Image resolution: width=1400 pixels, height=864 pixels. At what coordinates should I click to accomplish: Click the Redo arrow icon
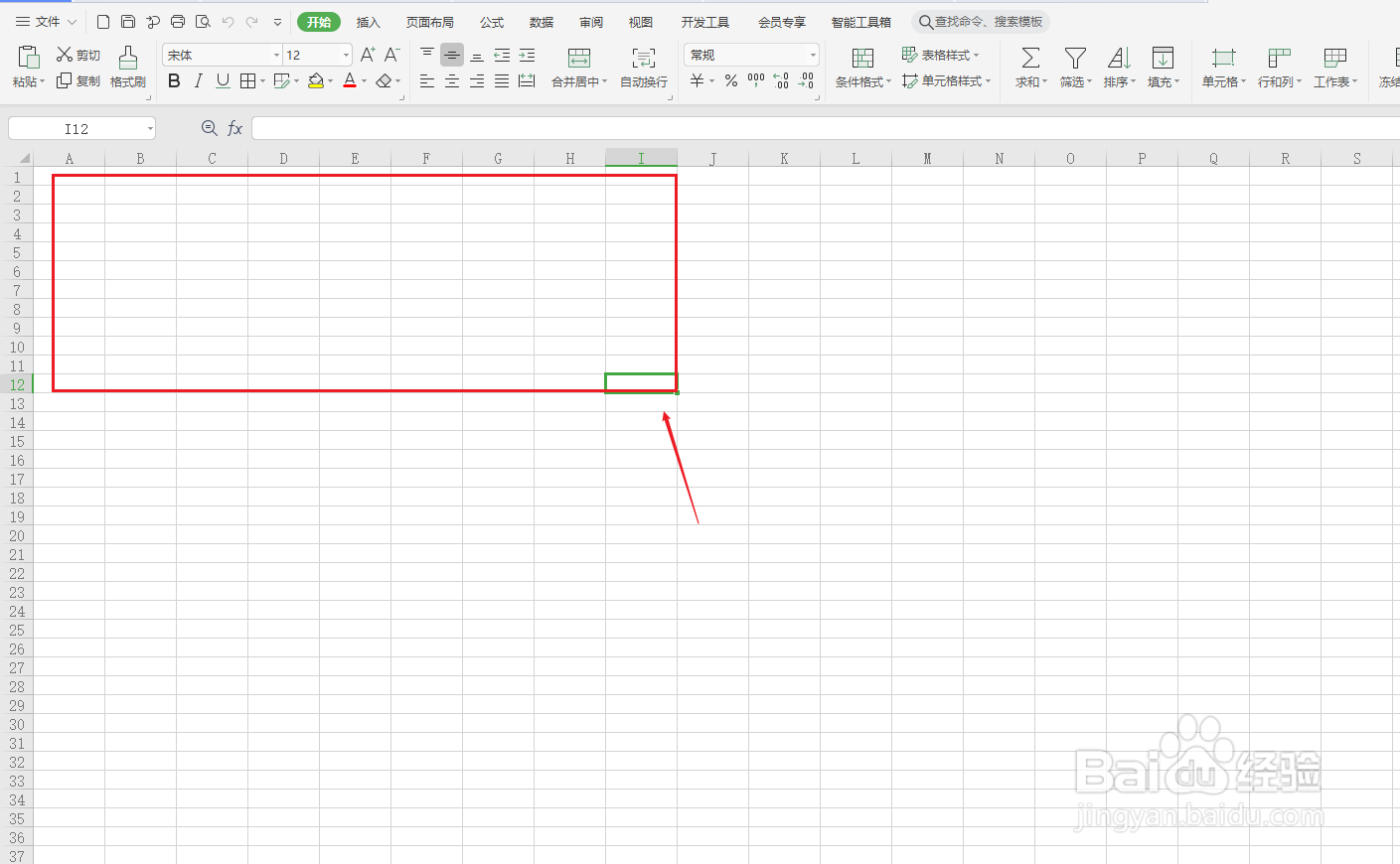point(252,22)
